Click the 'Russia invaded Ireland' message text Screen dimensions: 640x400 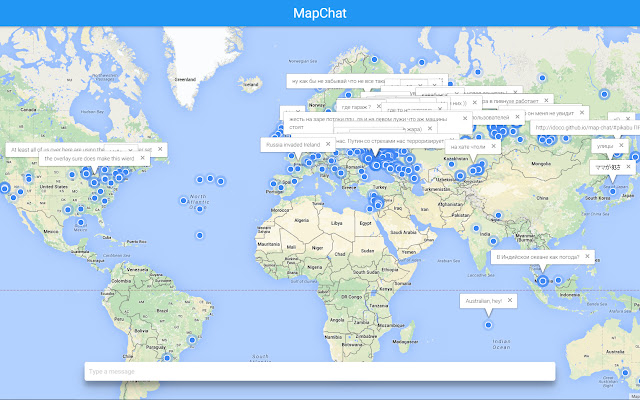click(293, 144)
